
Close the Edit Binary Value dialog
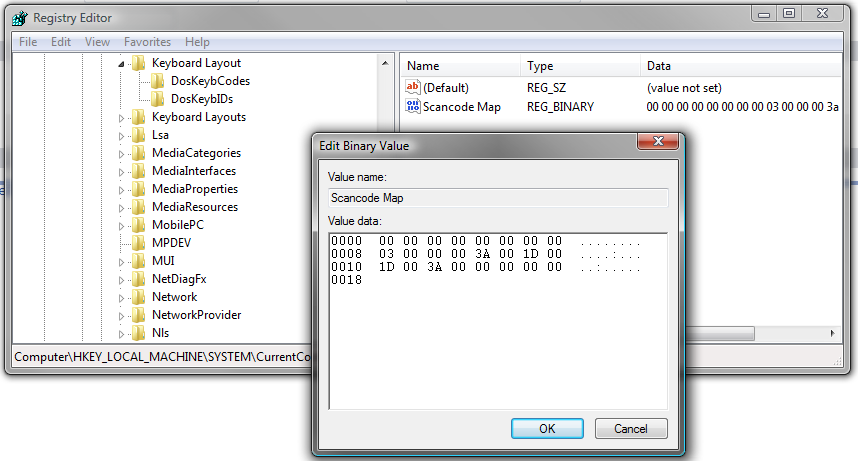(658, 141)
